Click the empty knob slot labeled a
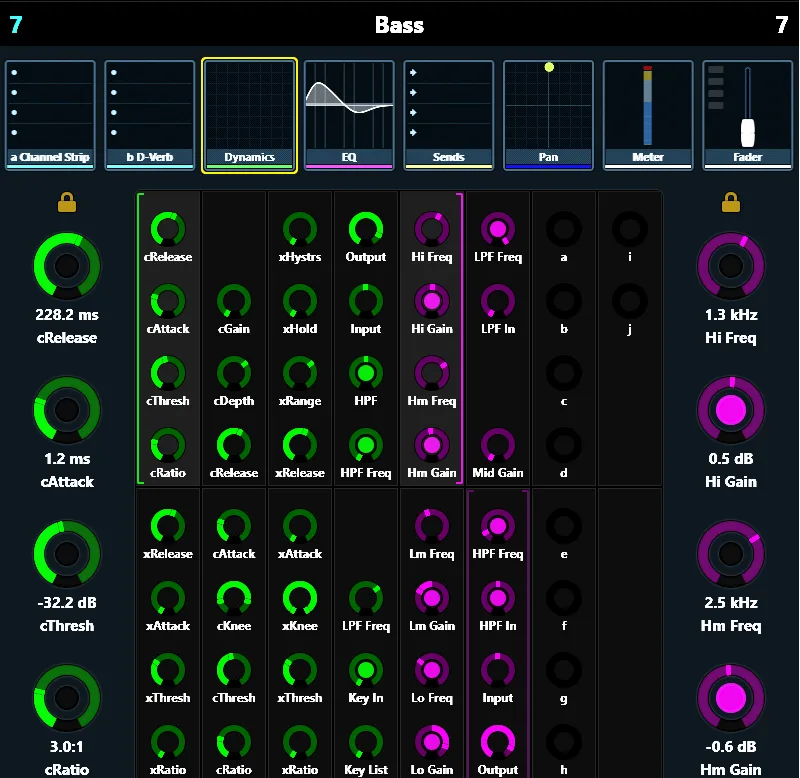Image resolution: width=800 pixels, height=778 pixels. pos(564,229)
